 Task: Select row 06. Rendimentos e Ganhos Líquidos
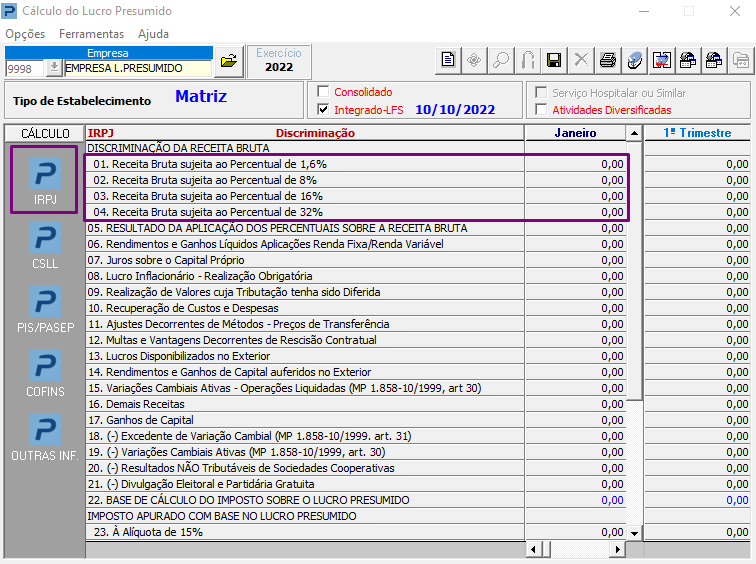[x=305, y=244]
